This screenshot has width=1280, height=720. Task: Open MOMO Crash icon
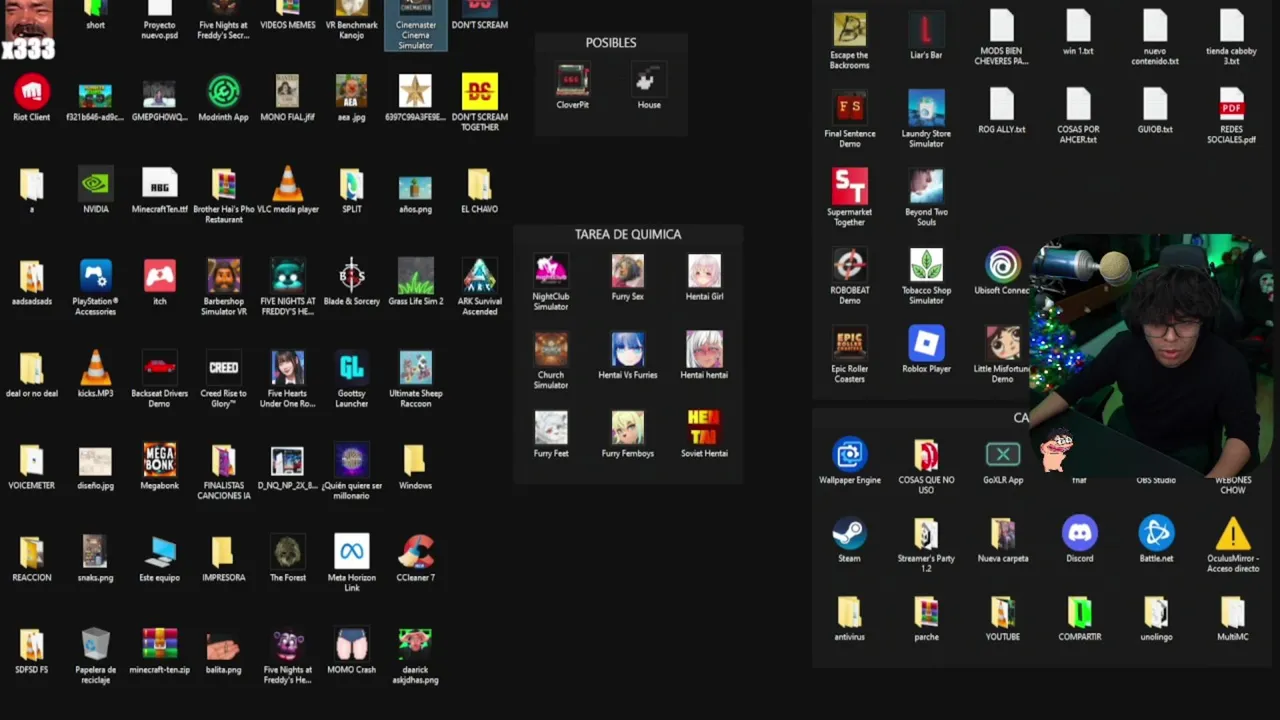(351, 645)
